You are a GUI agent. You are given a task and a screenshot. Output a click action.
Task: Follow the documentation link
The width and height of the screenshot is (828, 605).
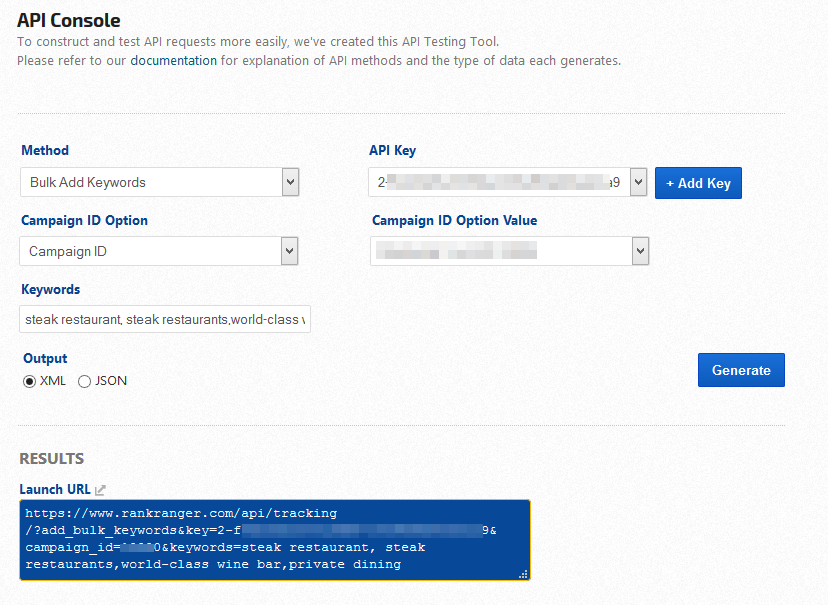[173, 60]
